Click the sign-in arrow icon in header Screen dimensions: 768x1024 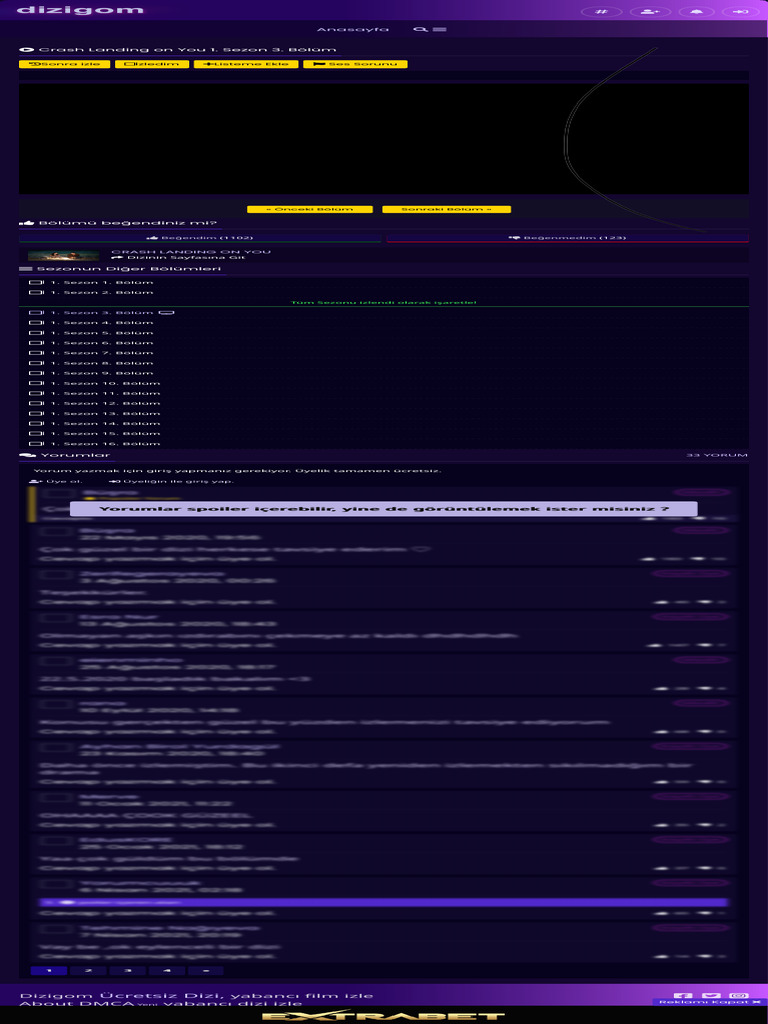[x=741, y=11]
